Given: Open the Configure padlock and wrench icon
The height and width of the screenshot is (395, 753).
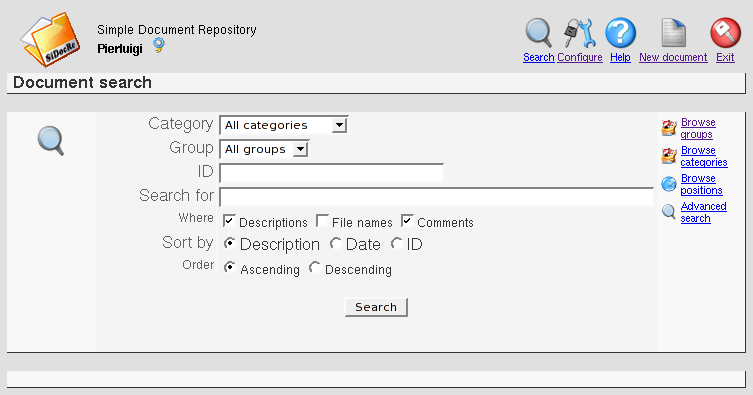Looking at the screenshot, I should point(580,33).
